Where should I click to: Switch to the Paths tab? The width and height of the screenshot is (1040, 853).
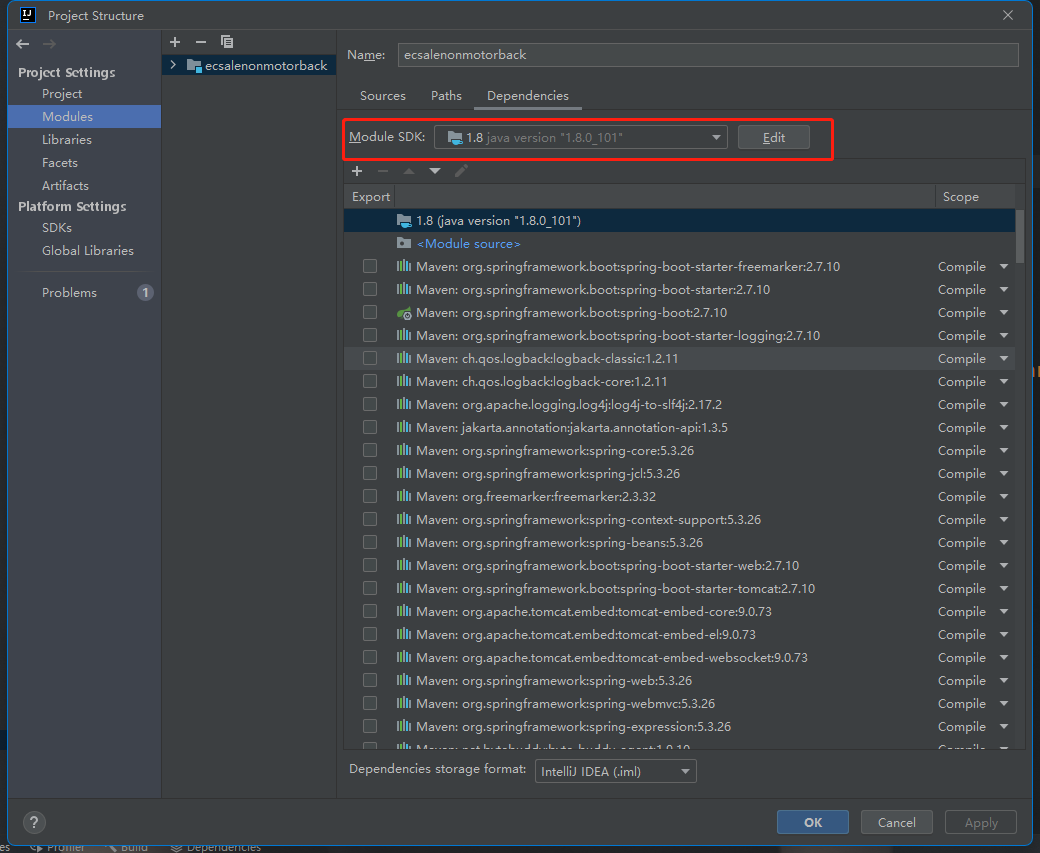[446, 96]
